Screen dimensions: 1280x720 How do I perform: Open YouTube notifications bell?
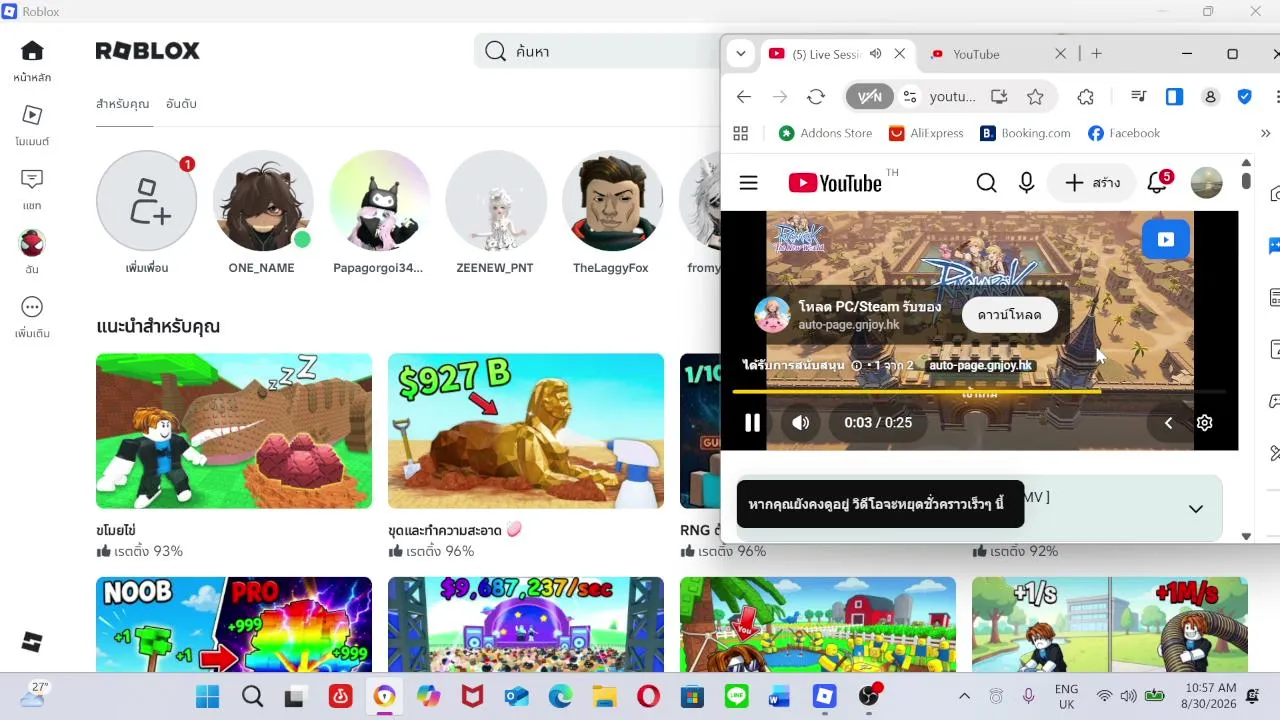1158,182
